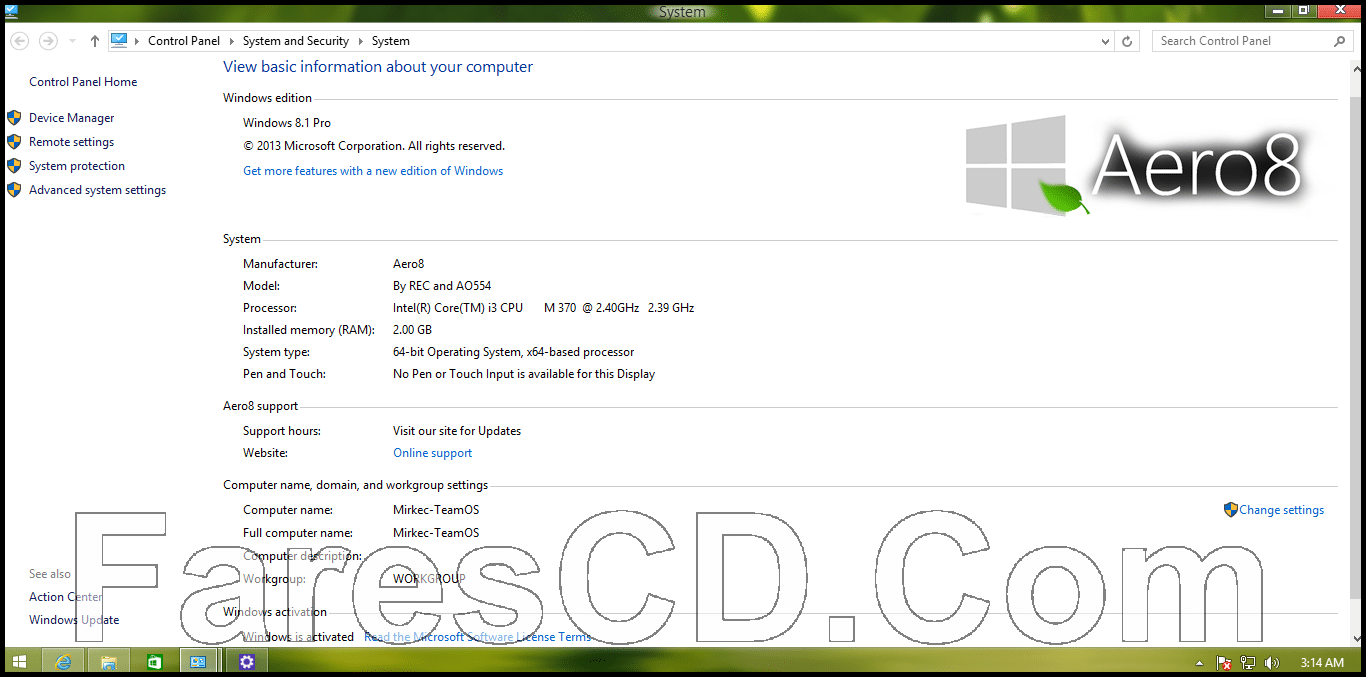1366x677 pixels.
Task: Click the Forward navigation arrow
Action: [47, 41]
